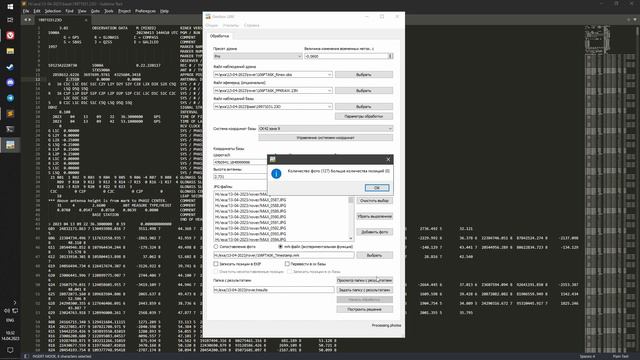Open the terminal icon in the taskbar

(x=10, y=129)
